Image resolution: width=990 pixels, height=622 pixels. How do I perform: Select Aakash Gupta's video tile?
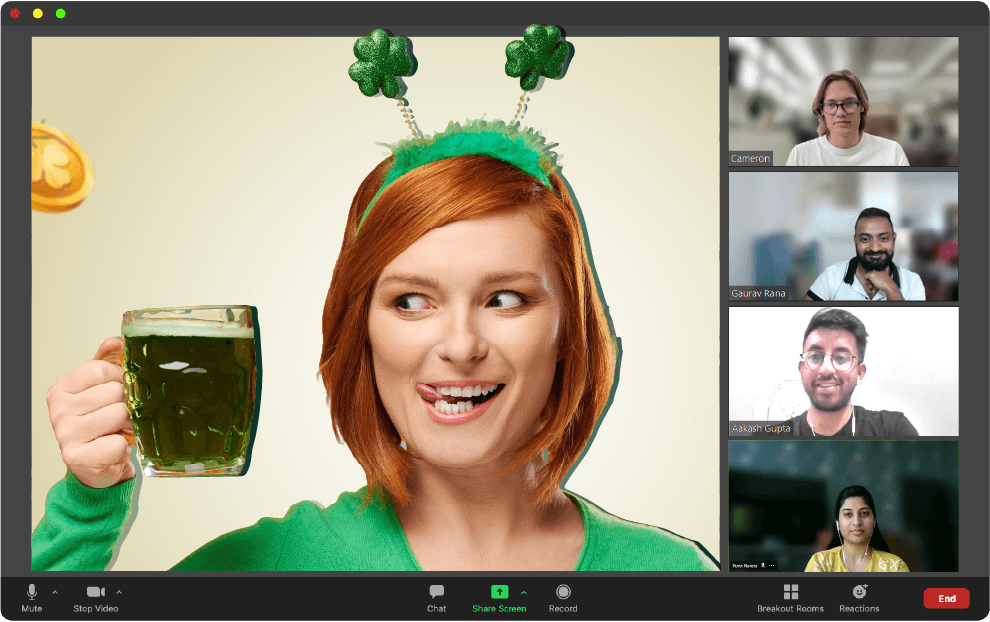click(843, 371)
